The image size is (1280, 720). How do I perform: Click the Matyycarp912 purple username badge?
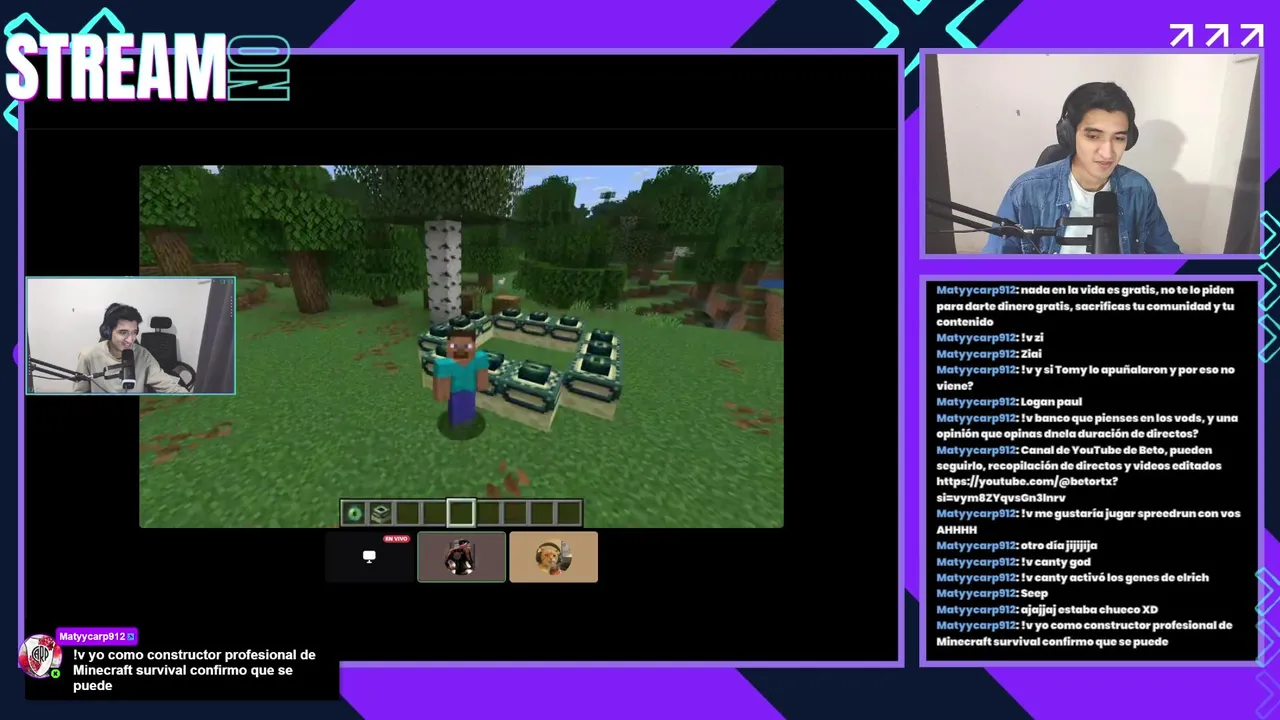pyautogui.click(x=97, y=636)
